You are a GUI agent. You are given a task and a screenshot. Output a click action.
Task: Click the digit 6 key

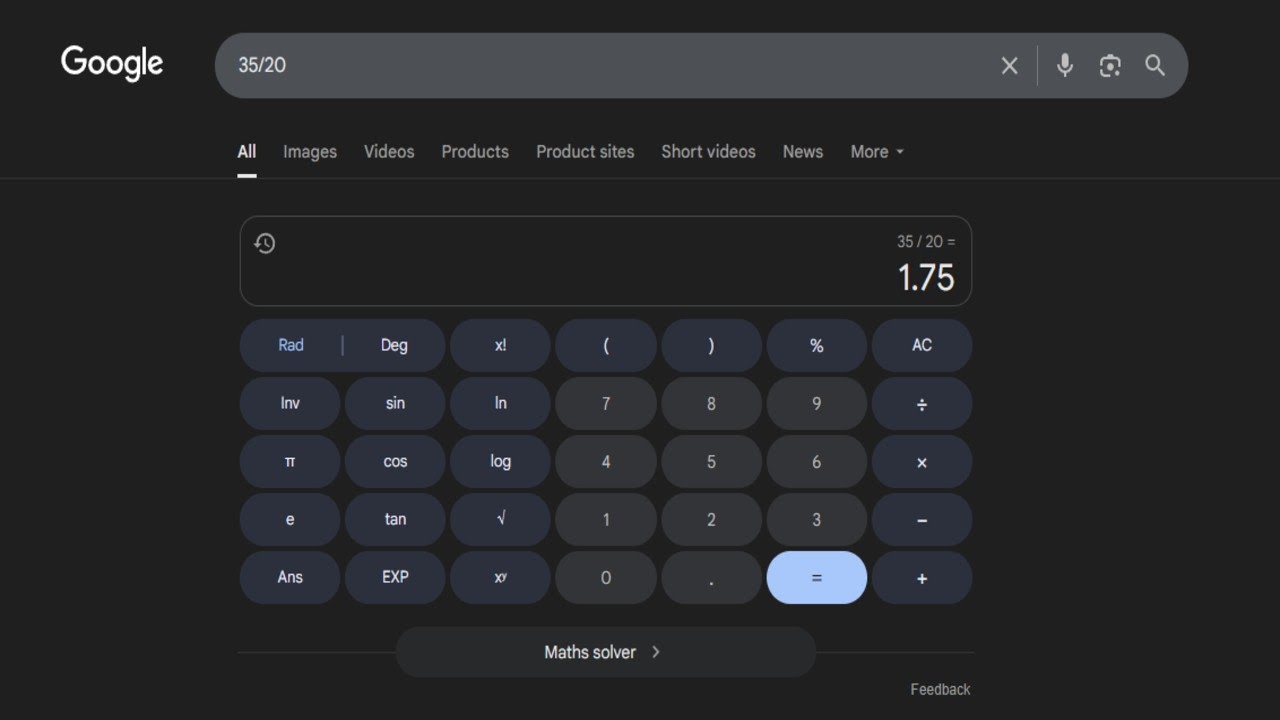click(817, 461)
